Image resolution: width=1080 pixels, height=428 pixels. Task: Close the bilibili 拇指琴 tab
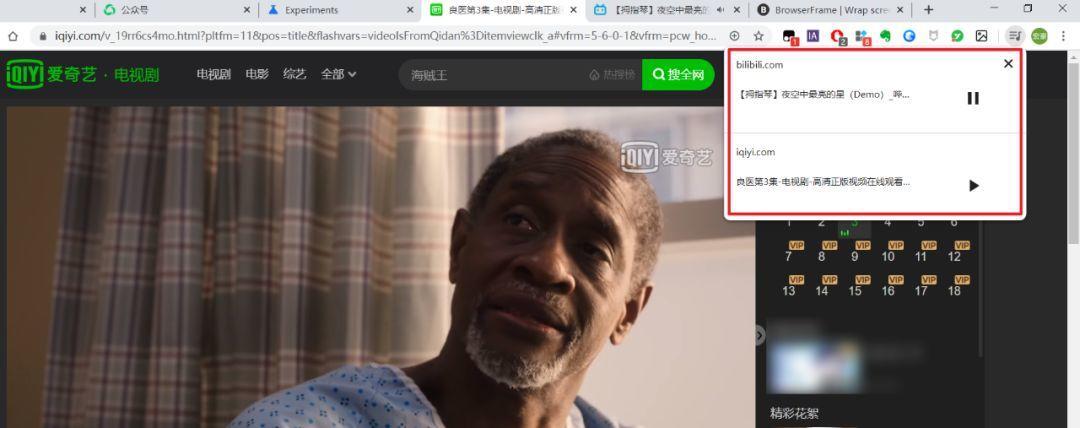tap(738, 10)
